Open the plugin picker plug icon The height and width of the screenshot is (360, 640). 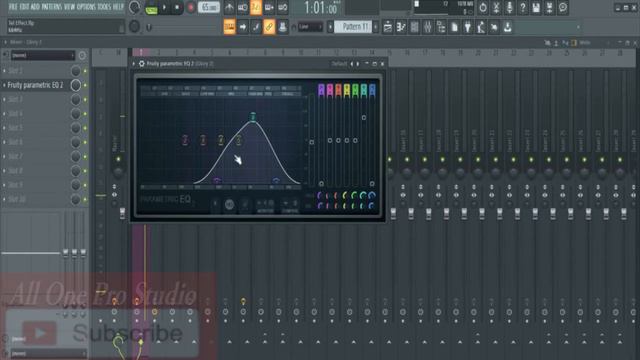[468, 27]
